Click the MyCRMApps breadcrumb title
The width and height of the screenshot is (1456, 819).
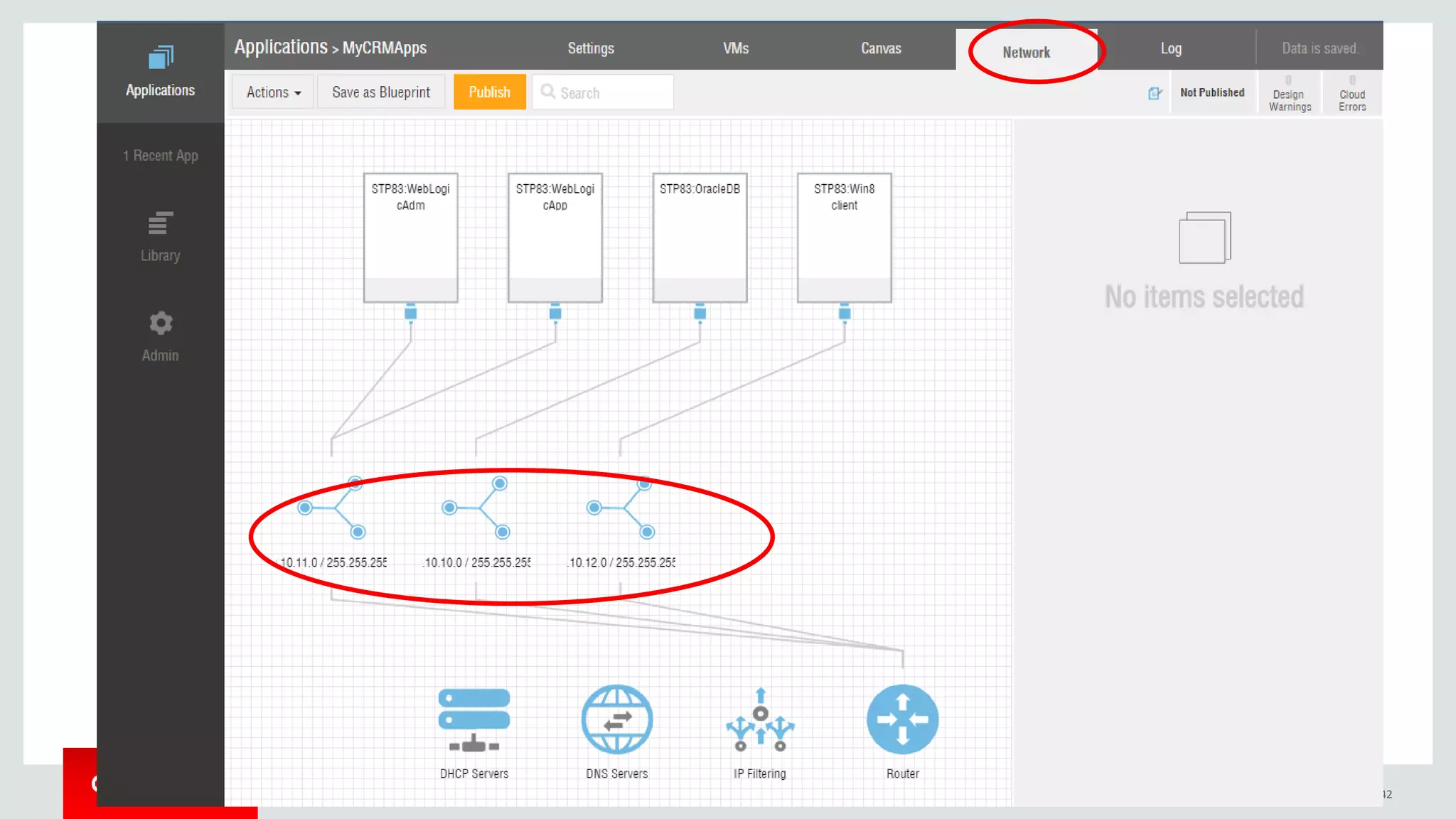[x=385, y=48]
